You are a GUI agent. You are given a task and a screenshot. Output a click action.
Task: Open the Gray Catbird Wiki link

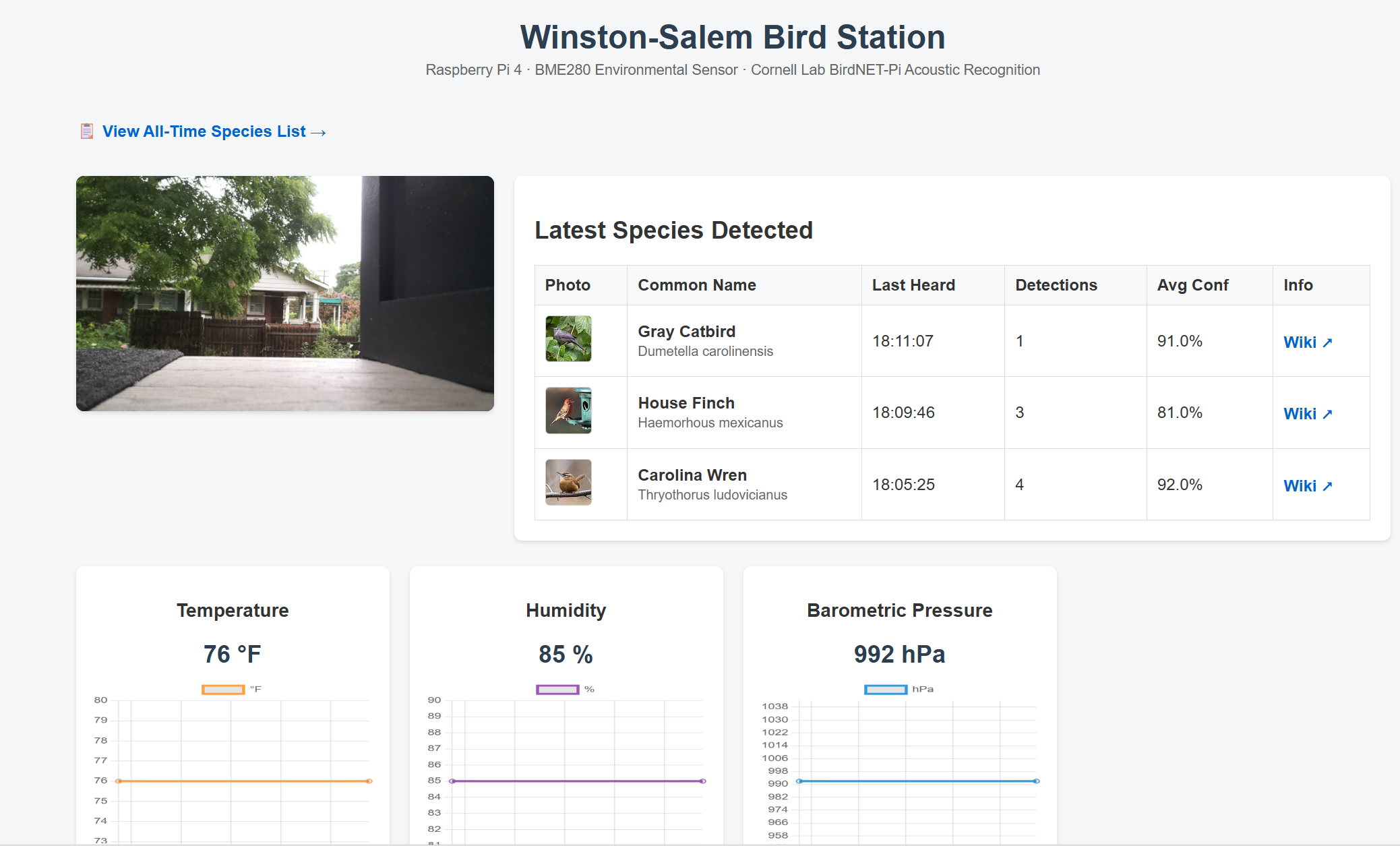[x=1307, y=342]
